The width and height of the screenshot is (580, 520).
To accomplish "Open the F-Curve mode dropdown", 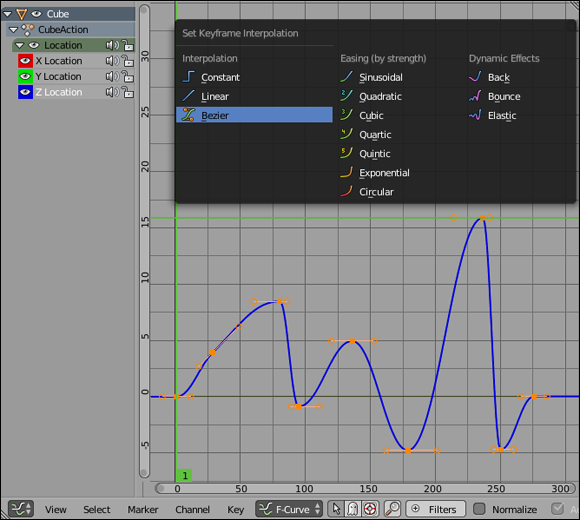I will [289, 509].
